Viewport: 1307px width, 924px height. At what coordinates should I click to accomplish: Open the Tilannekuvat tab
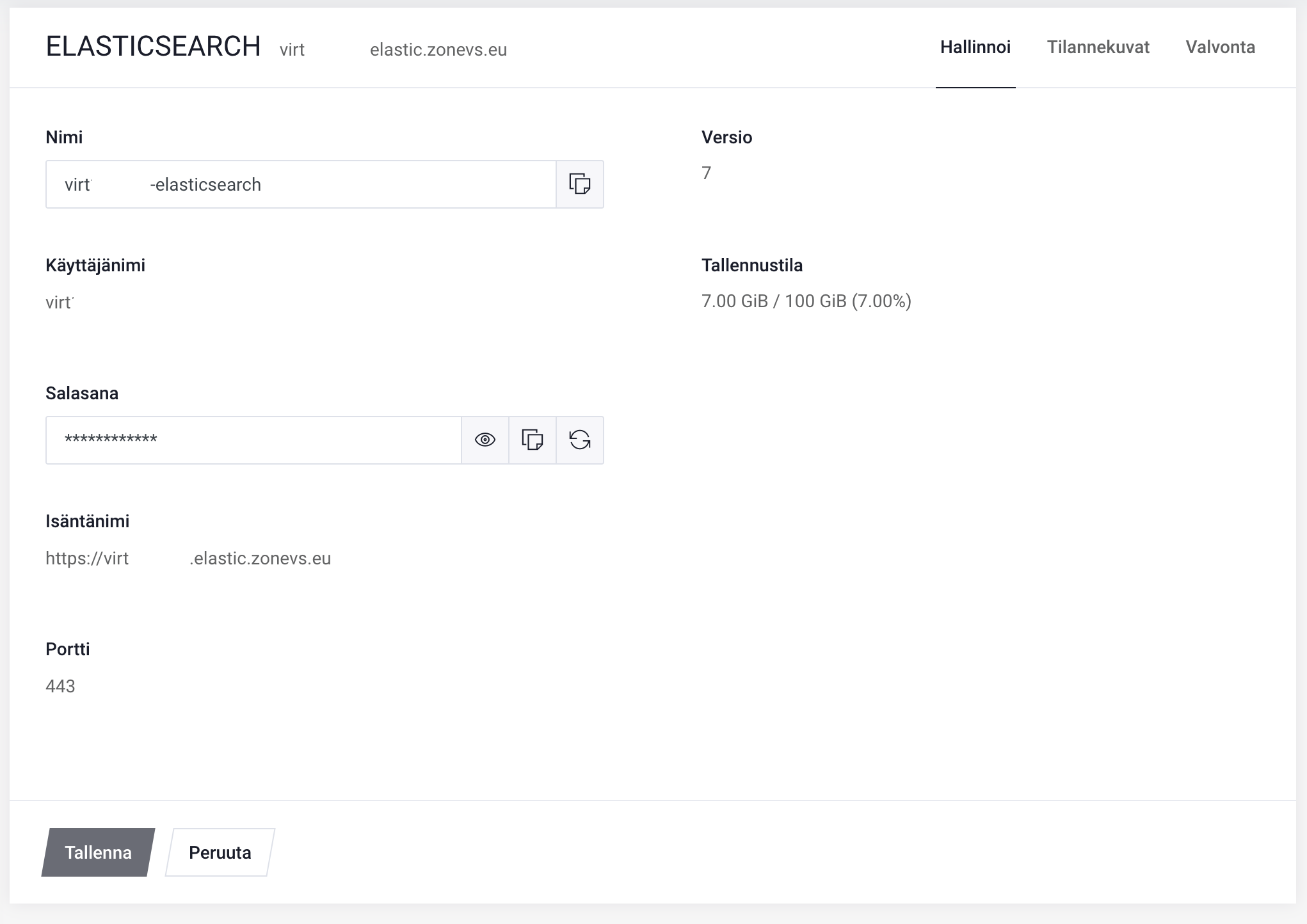click(x=1098, y=47)
